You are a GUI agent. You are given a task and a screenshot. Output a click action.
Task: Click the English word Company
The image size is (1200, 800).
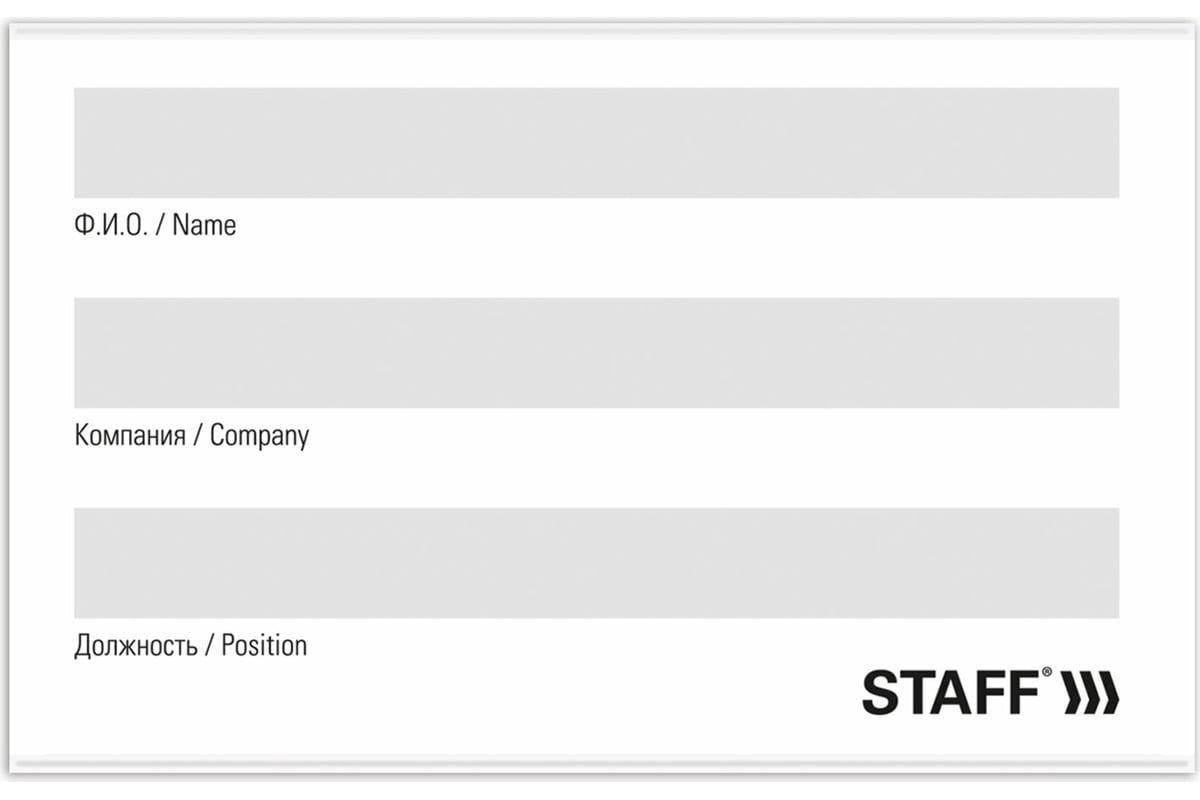click(259, 437)
